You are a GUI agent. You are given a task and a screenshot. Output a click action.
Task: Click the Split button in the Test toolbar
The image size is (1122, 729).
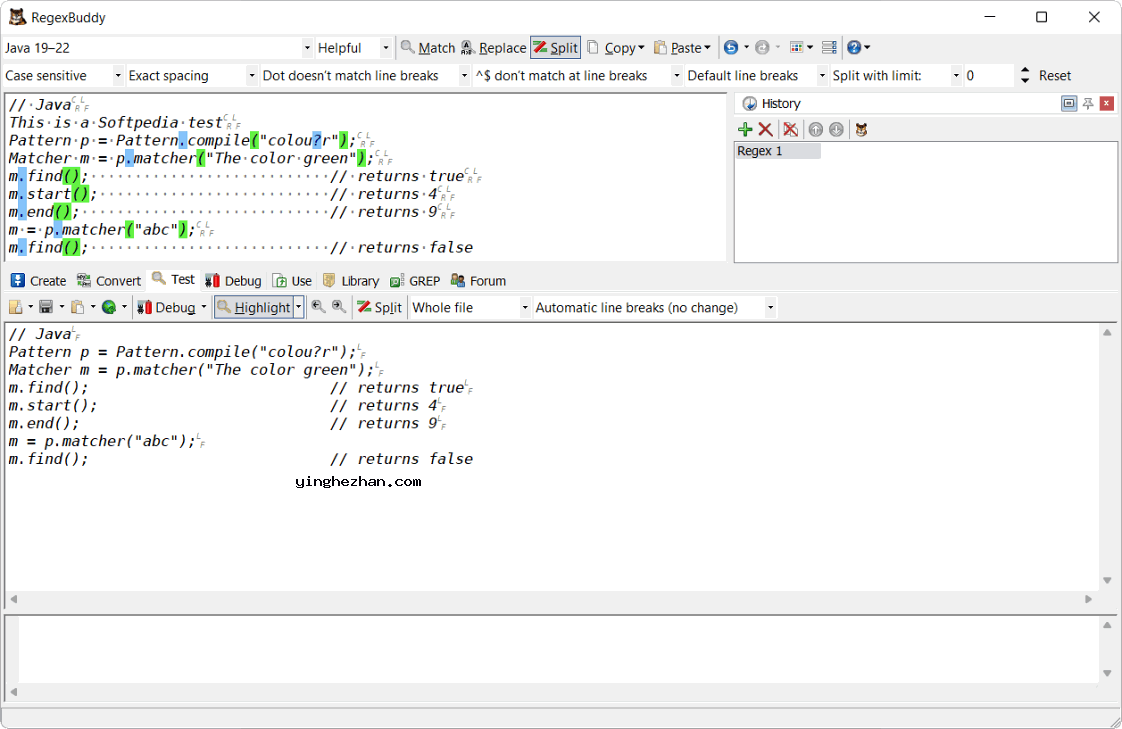click(380, 308)
